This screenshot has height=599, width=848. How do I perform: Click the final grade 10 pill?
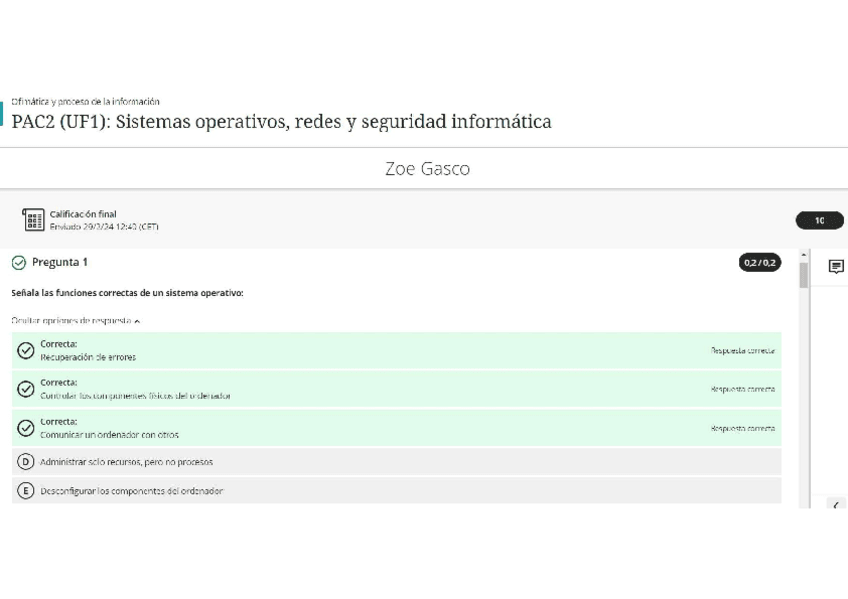819,221
